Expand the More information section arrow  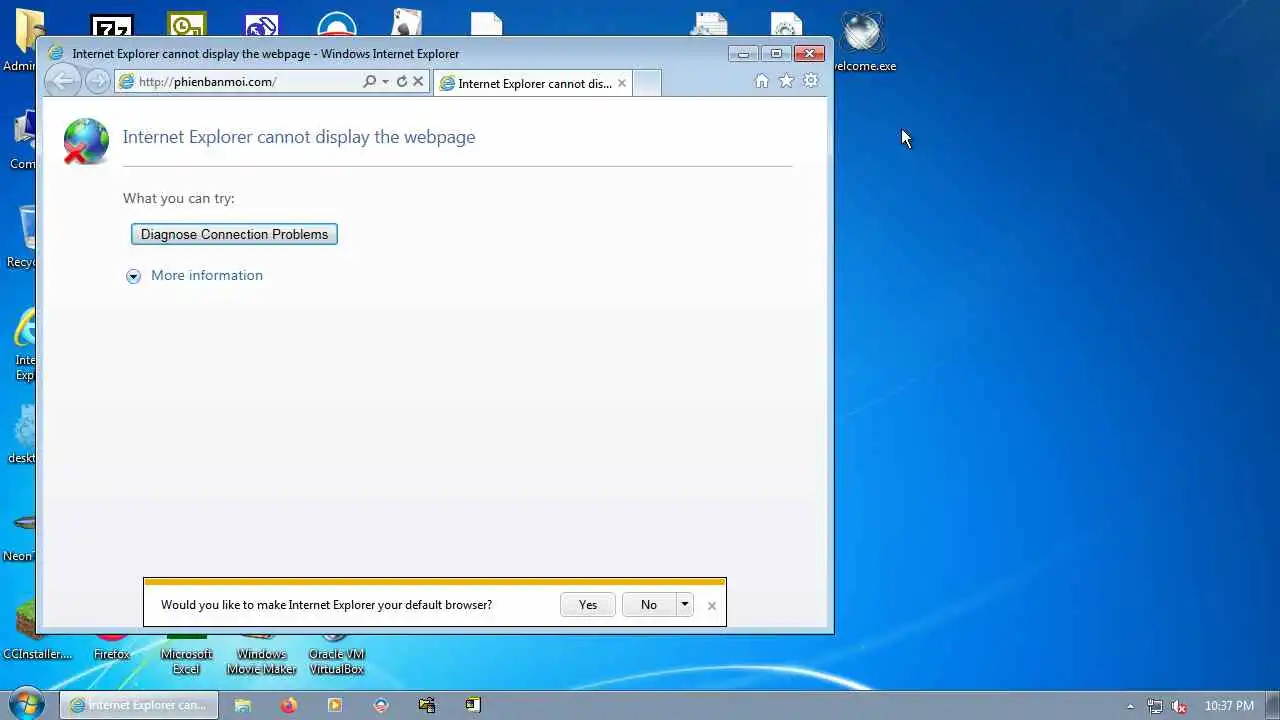pos(133,276)
